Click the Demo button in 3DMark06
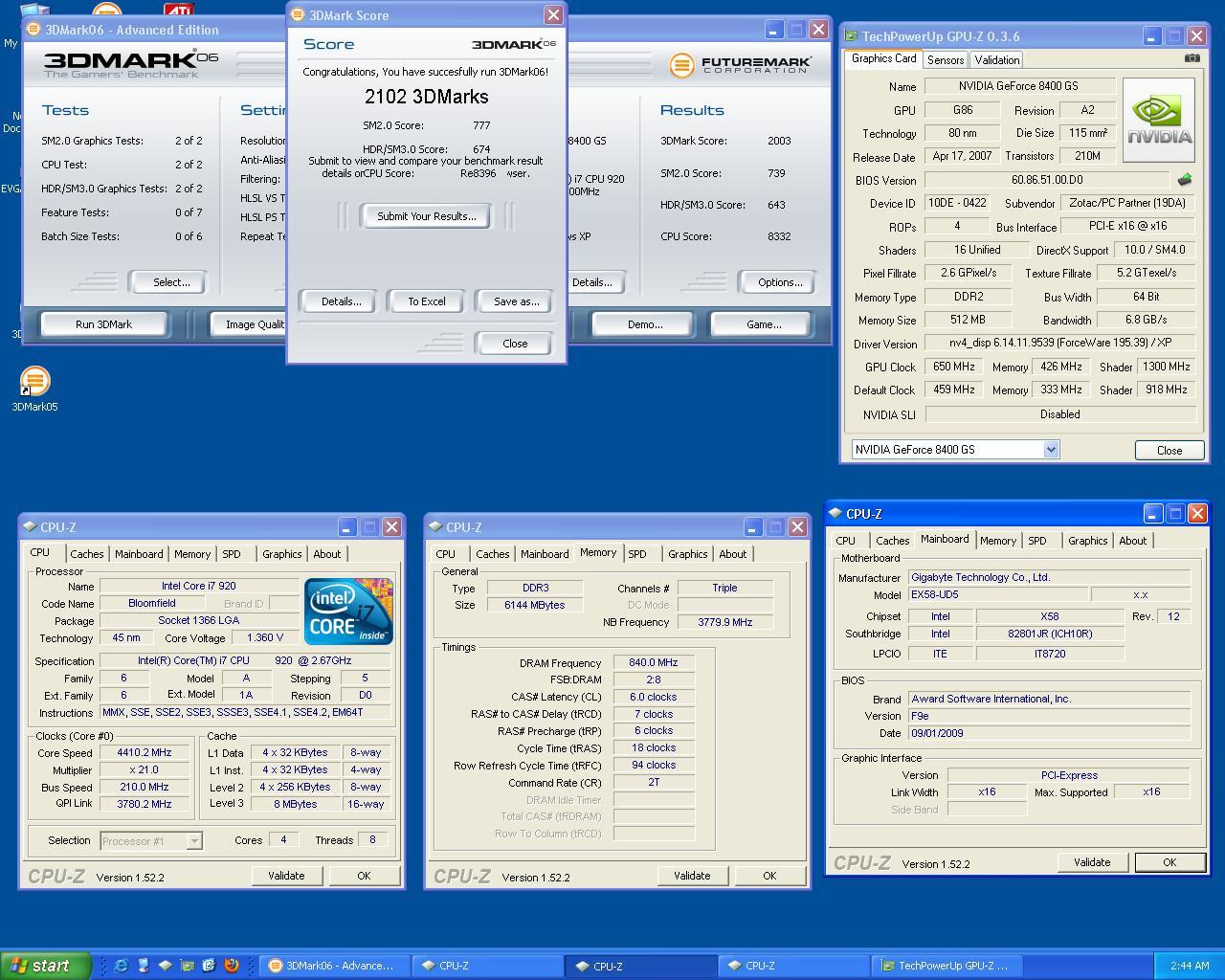The image size is (1225, 980). pos(645,324)
